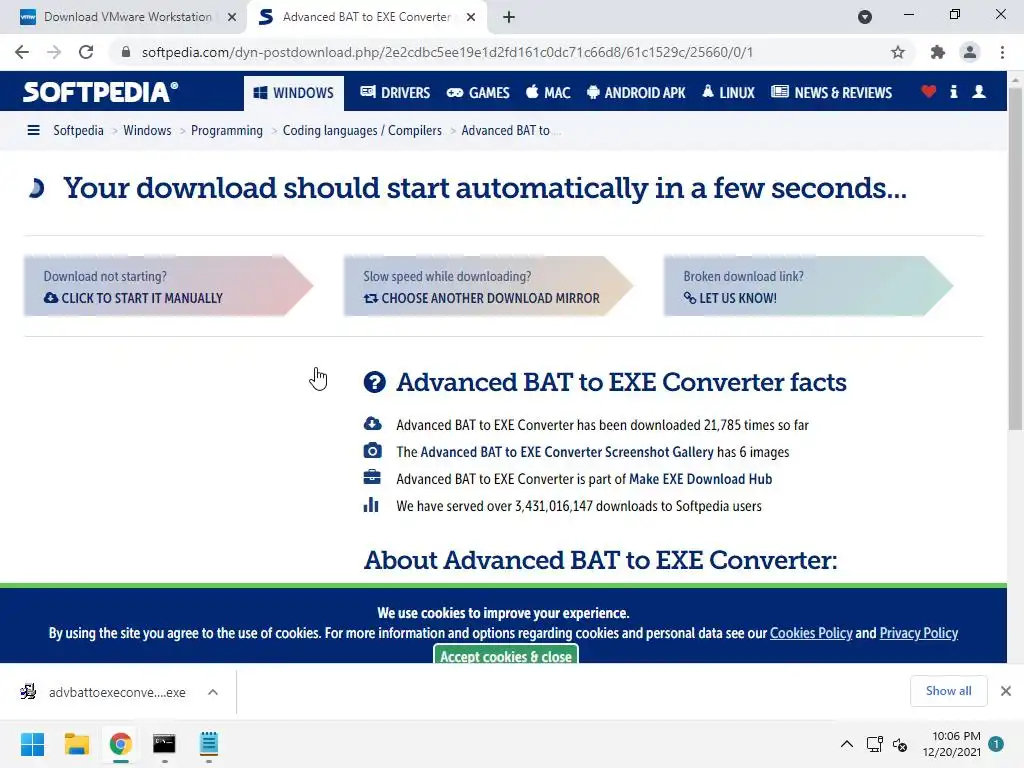Click the tab search dropdown icon
1024x768 pixels.
click(865, 17)
